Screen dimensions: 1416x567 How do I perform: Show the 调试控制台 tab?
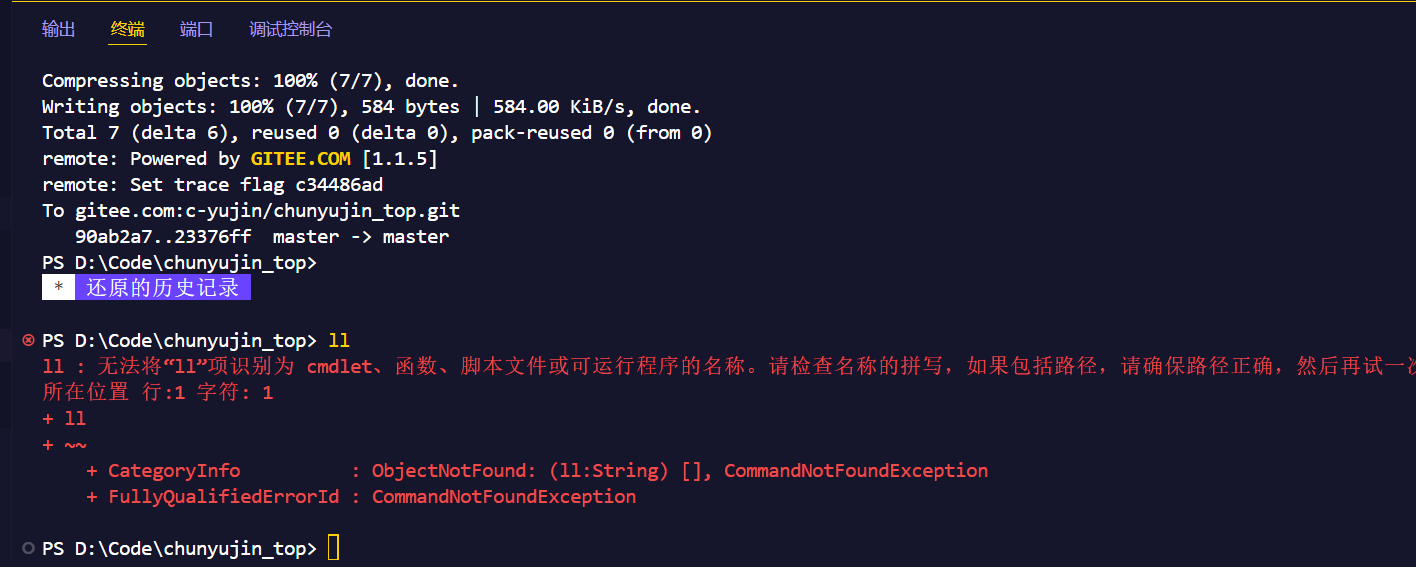[290, 30]
